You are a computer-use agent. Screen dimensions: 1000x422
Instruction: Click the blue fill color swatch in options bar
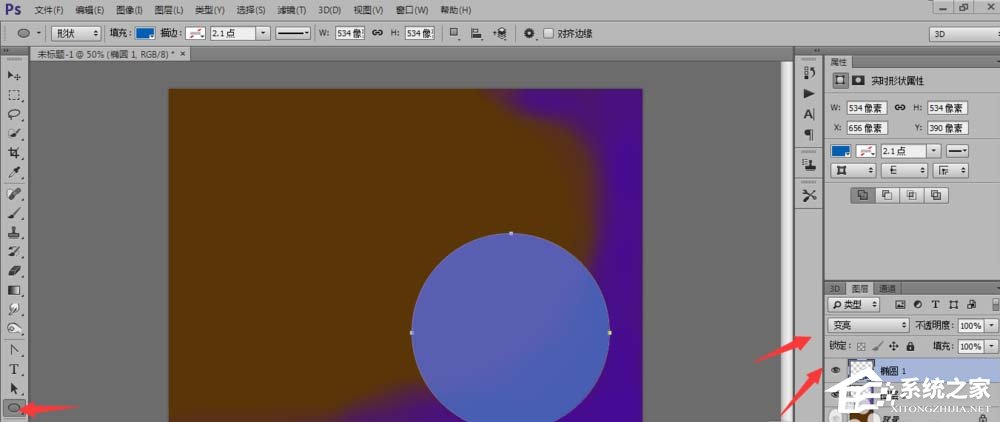(x=145, y=33)
